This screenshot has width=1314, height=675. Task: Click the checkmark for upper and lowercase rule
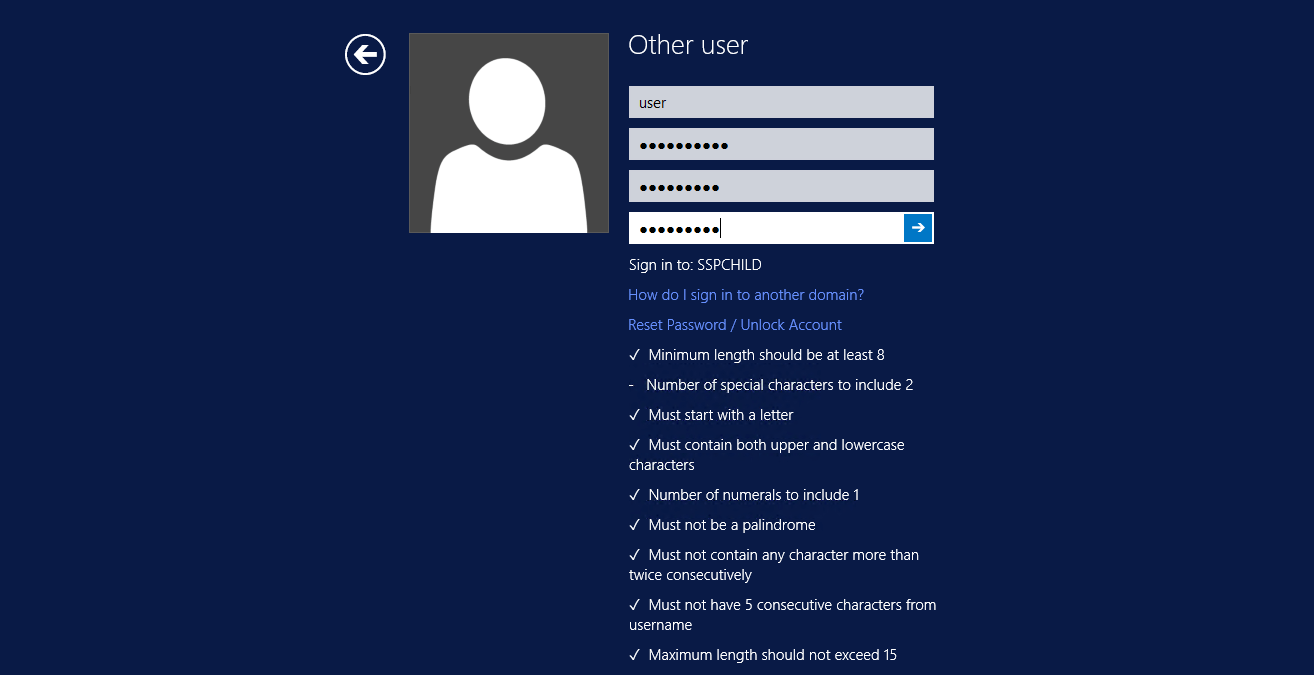click(634, 444)
